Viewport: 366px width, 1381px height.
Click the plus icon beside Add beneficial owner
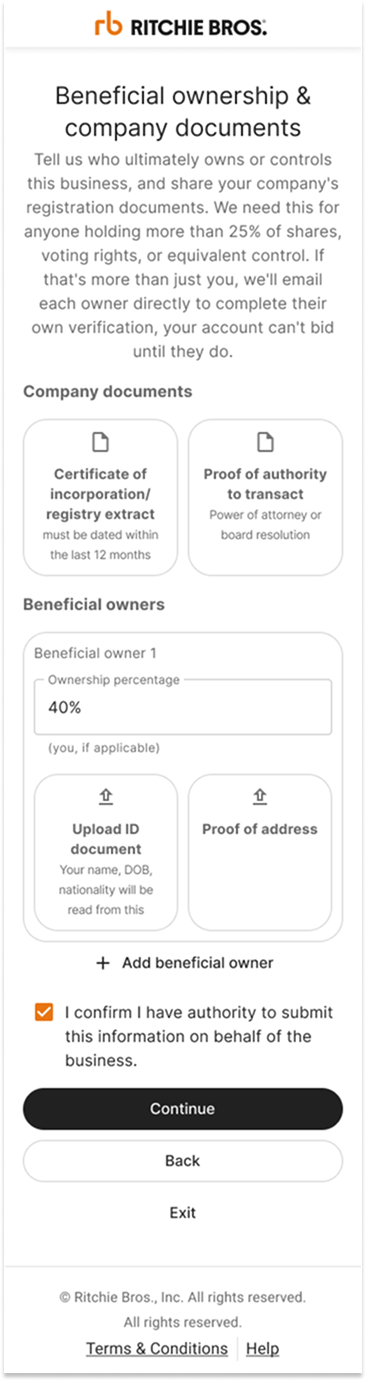102,963
